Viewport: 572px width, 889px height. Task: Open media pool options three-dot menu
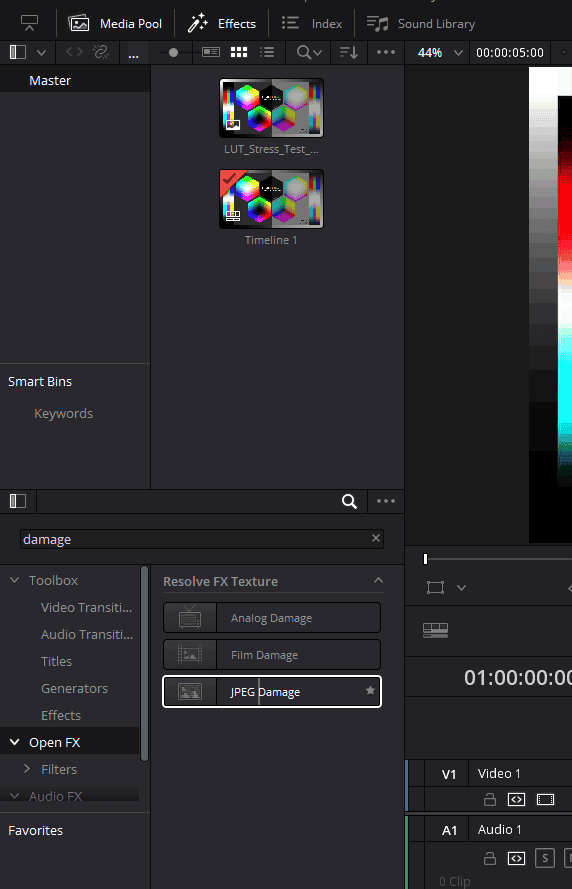(385, 52)
